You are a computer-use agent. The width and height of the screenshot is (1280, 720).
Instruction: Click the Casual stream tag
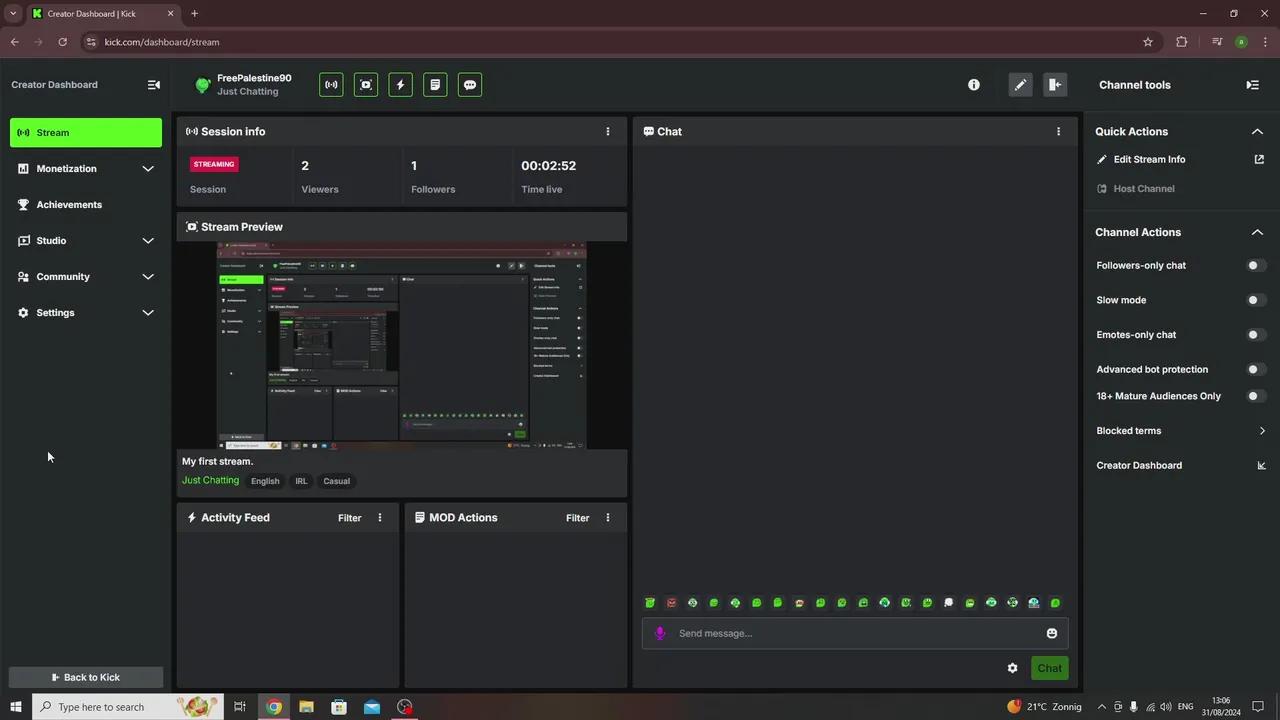click(x=336, y=481)
